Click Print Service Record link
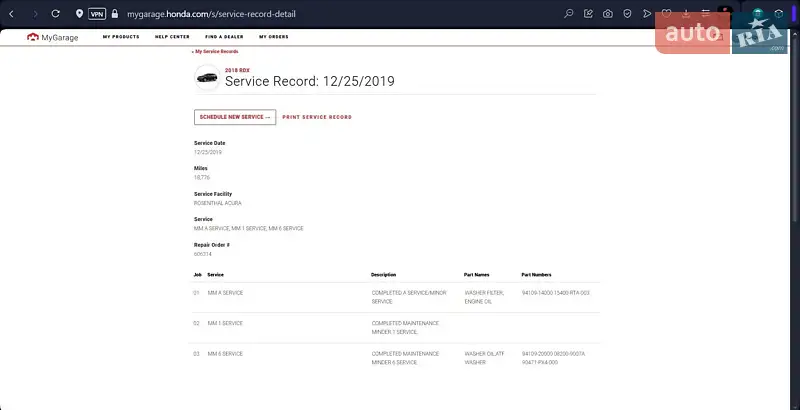 [317, 117]
